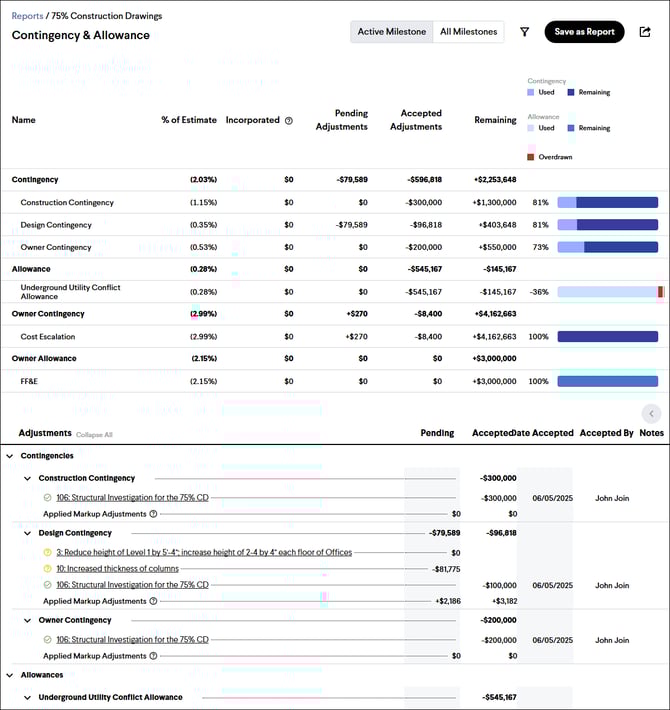Screen dimensions: 670x710
Task: Open the filter icon
Action: pyautogui.click(x=524, y=32)
